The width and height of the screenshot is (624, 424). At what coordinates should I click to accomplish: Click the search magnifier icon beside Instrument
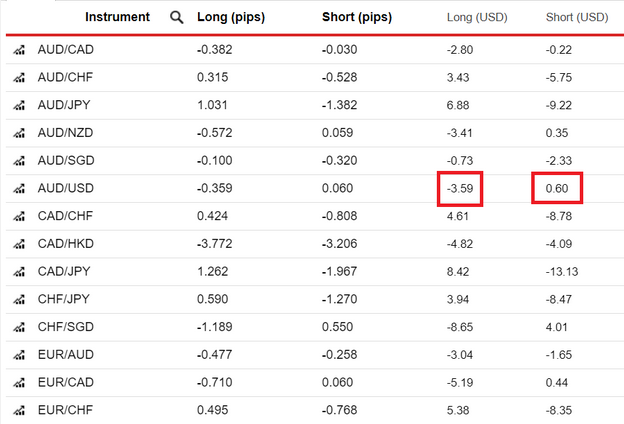[x=177, y=17]
